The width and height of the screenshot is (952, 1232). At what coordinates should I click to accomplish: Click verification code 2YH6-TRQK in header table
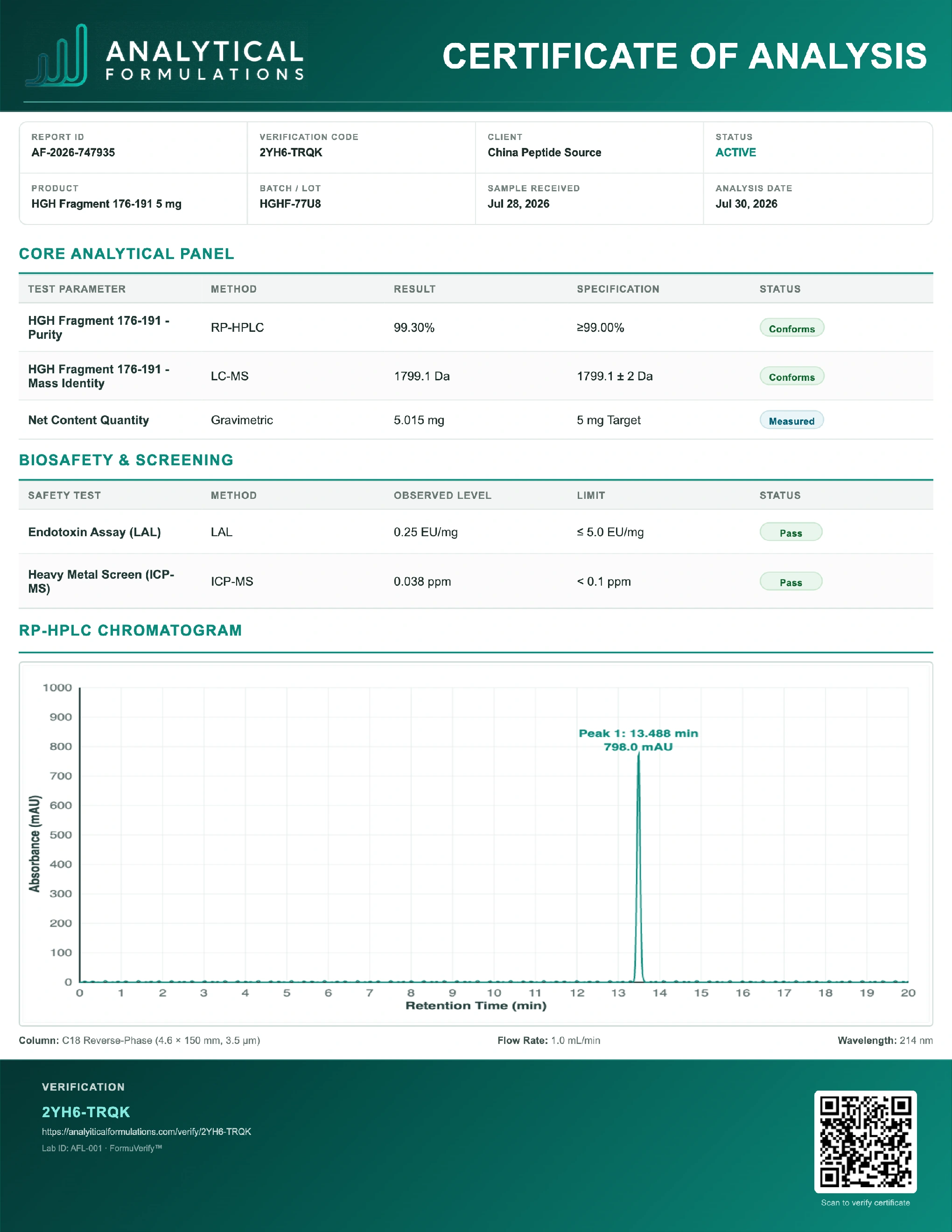(x=291, y=152)
